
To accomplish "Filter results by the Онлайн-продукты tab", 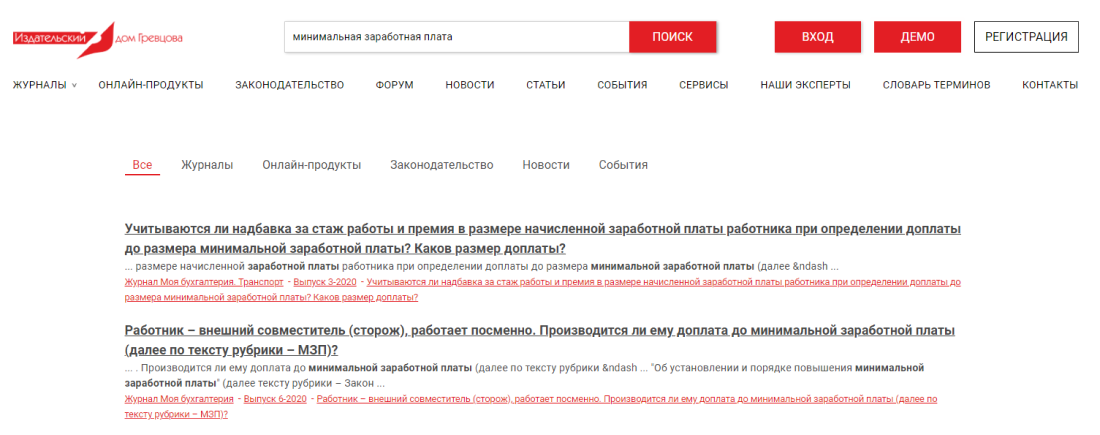I will click(312, 165).
